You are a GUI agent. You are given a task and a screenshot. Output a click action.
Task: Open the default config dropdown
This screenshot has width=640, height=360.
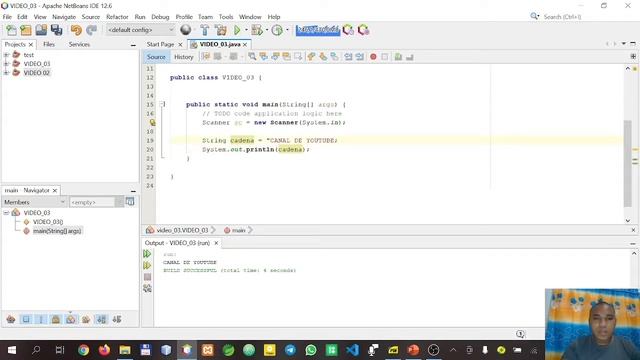140,30
